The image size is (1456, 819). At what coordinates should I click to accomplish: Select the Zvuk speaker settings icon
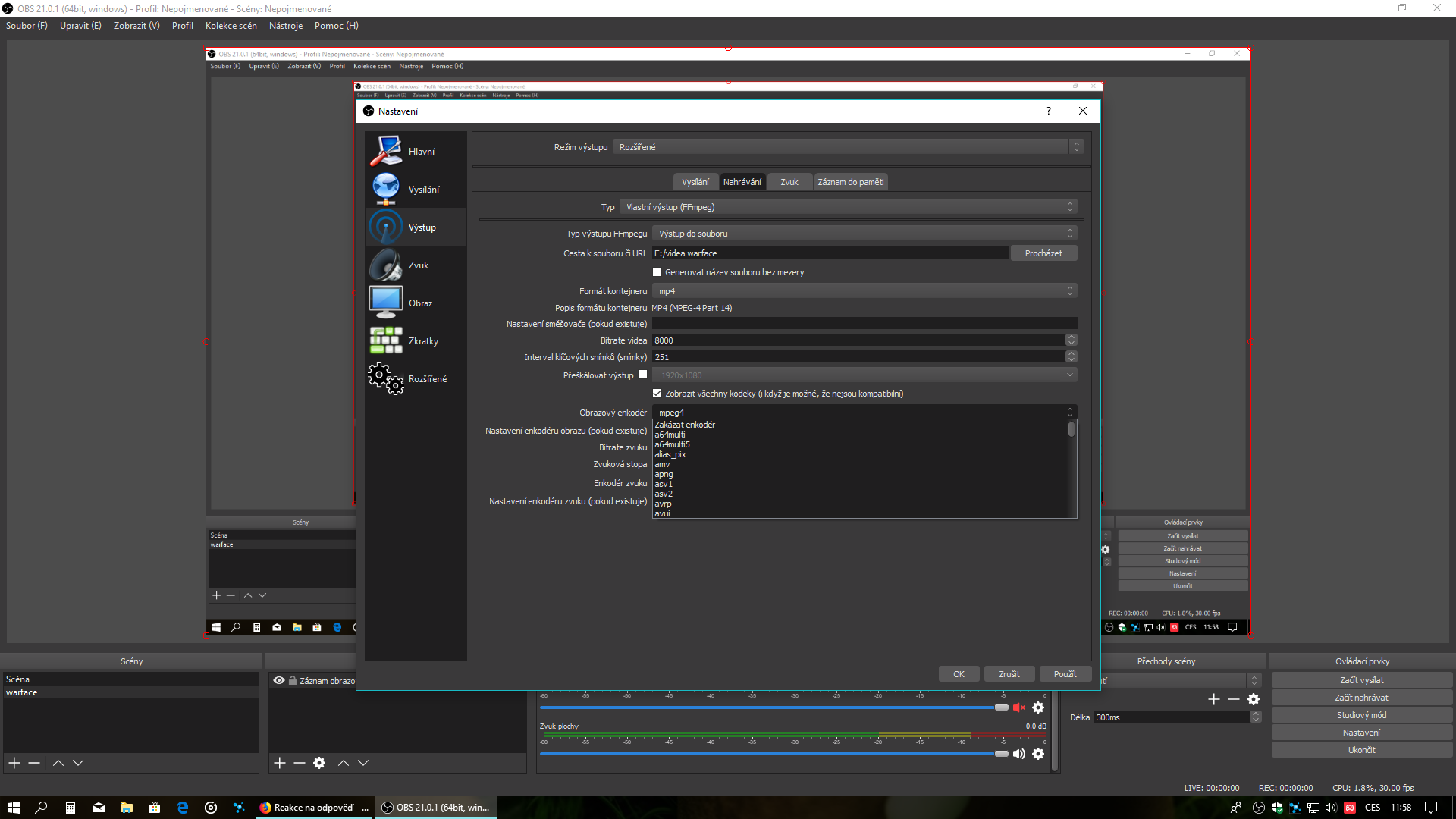386,265
